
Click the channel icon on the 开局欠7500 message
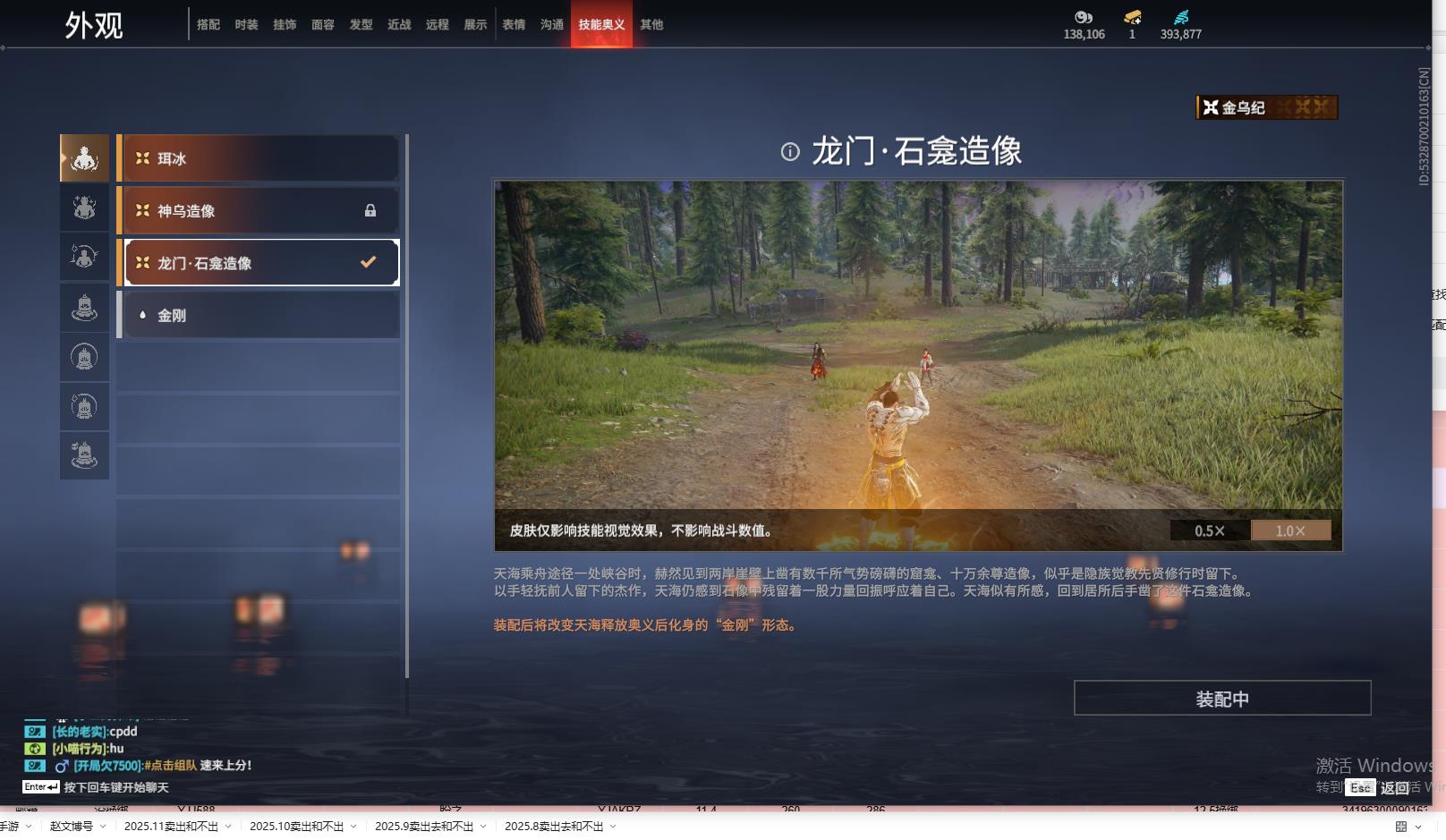(34, 766)
